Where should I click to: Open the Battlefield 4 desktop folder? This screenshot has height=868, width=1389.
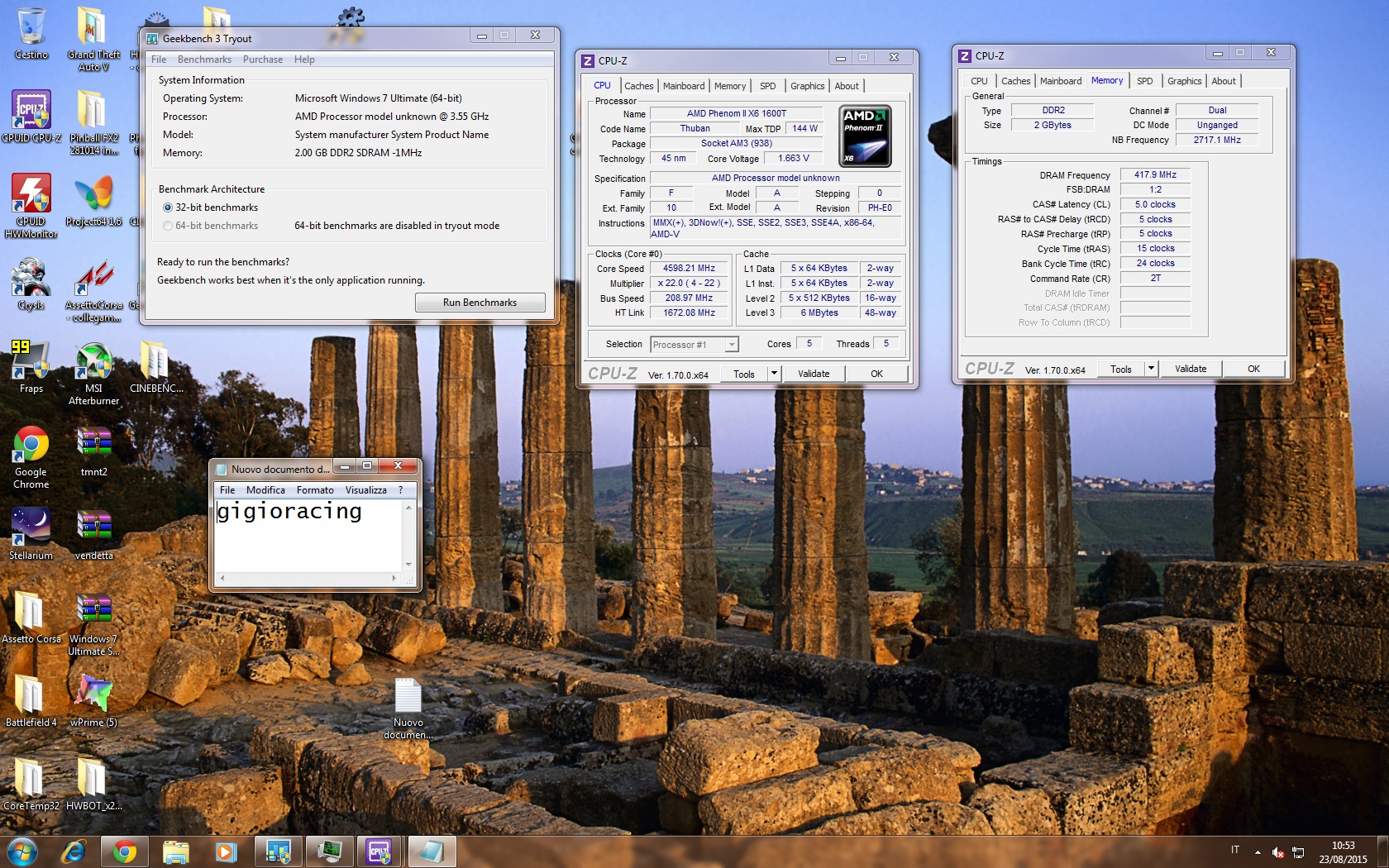point(31,701)
